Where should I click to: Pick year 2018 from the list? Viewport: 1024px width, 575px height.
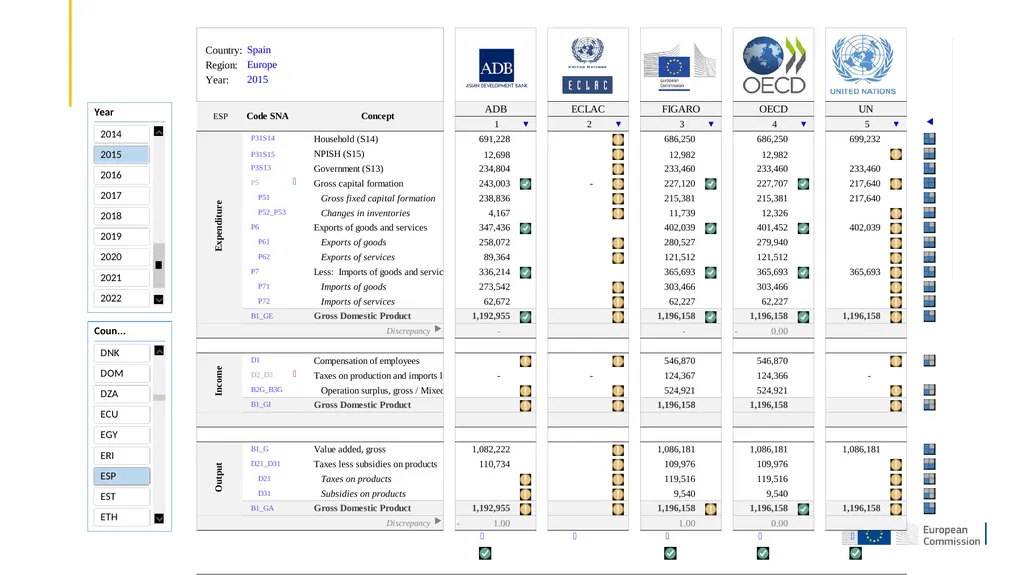coord(121,216)
